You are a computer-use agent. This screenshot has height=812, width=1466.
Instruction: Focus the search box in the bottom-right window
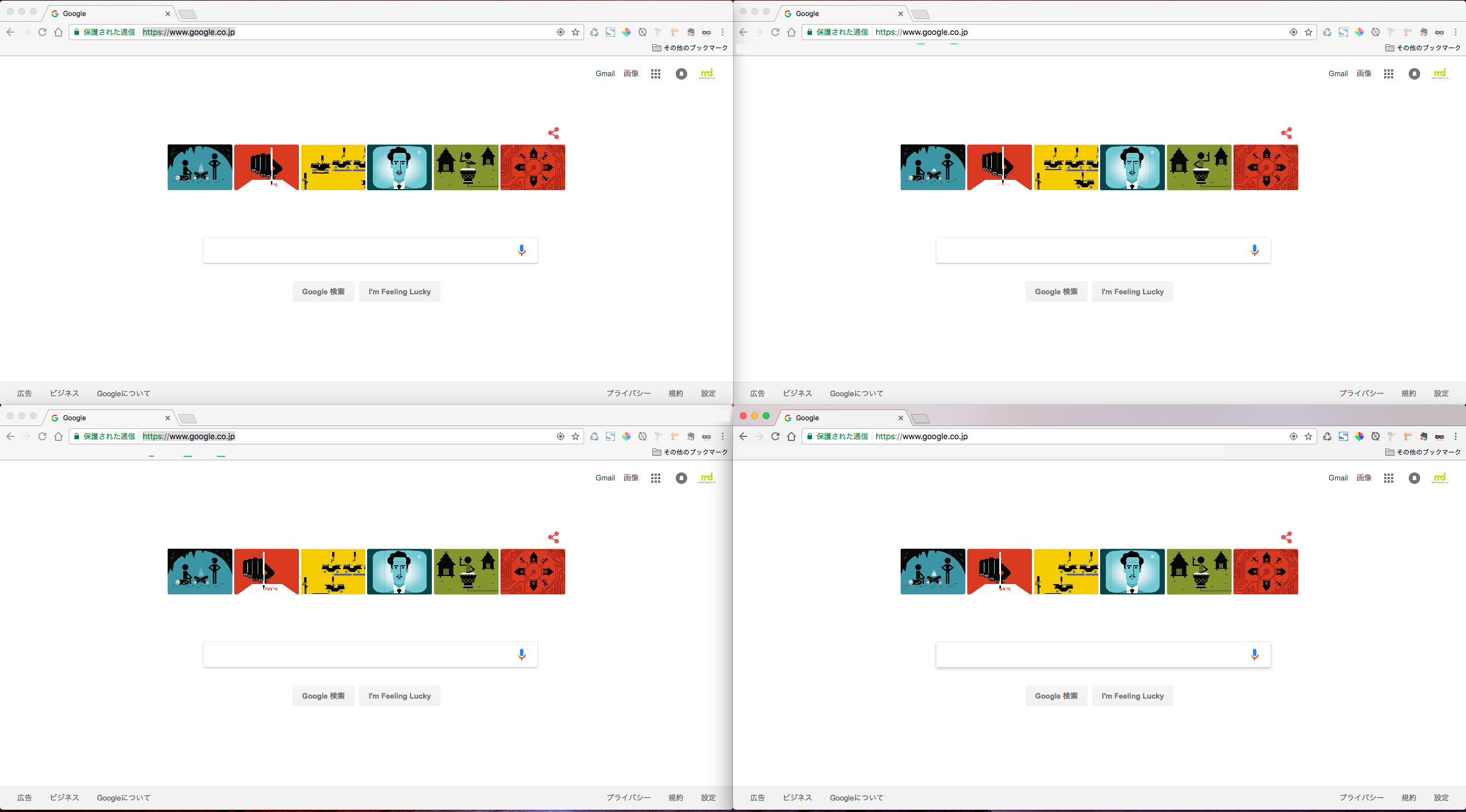coord(1104,655)
